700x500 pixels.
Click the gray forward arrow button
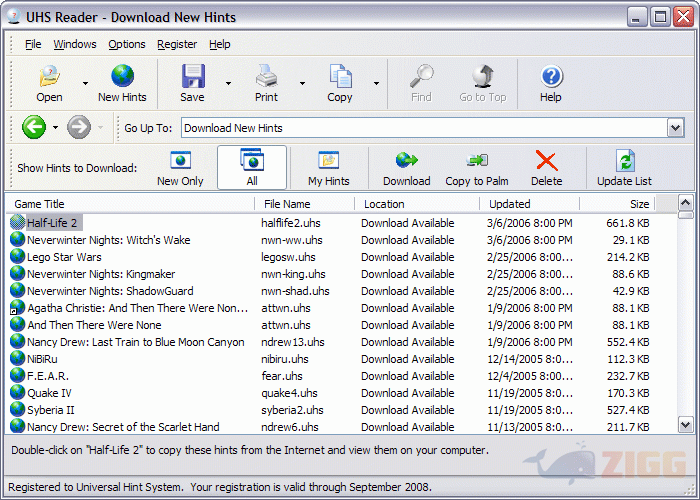pos(79,127)
